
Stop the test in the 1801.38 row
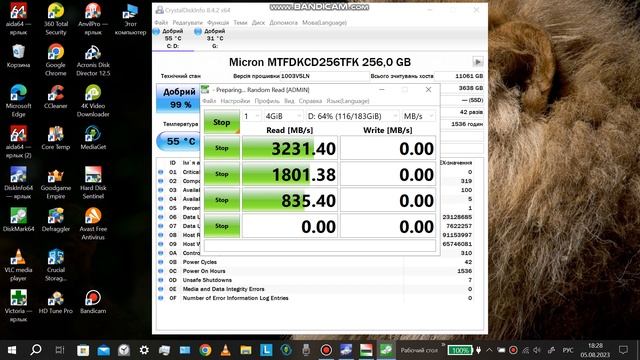coord(222,174)
